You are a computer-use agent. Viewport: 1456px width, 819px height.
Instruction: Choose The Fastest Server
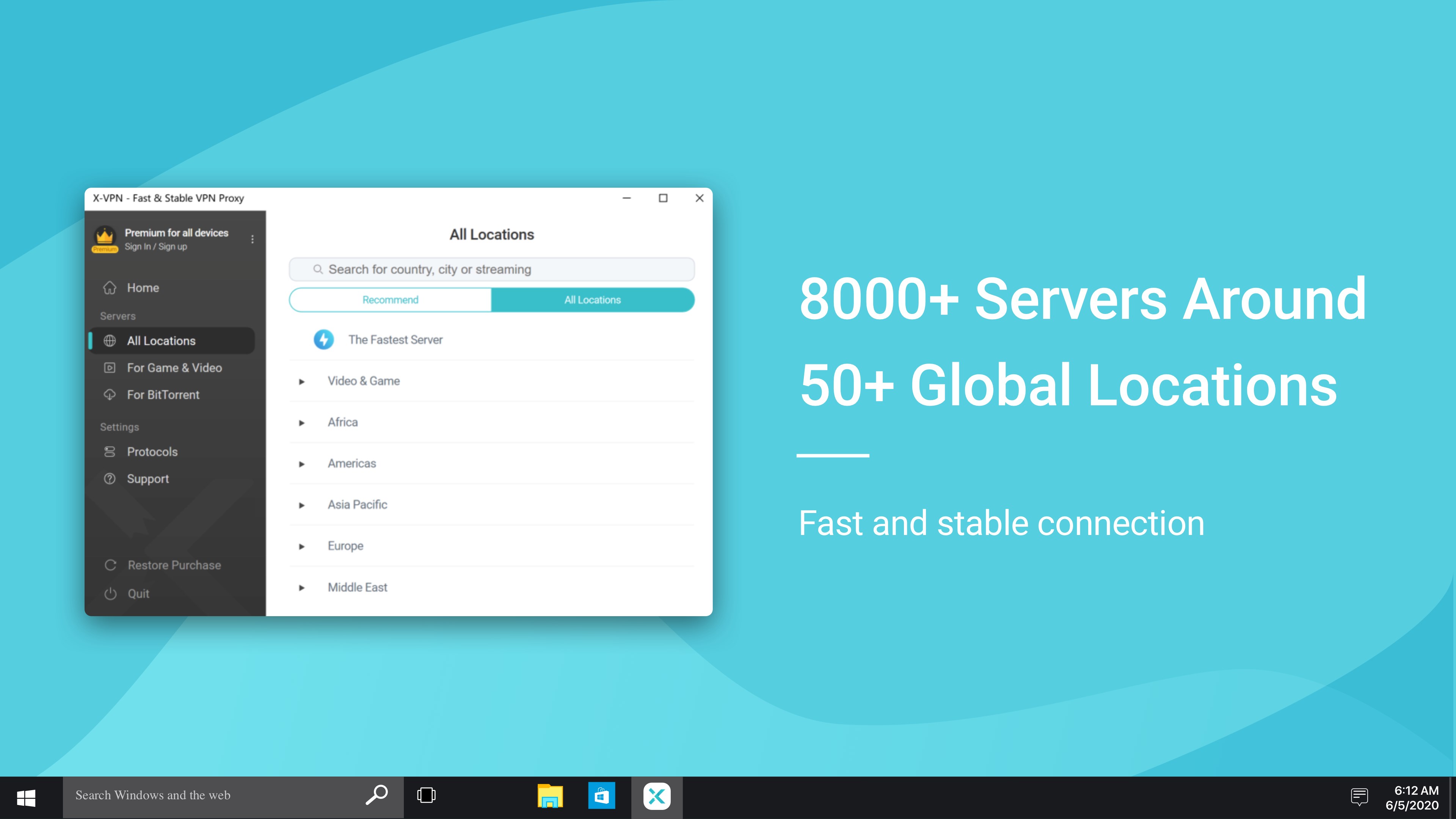pos(395,340)
